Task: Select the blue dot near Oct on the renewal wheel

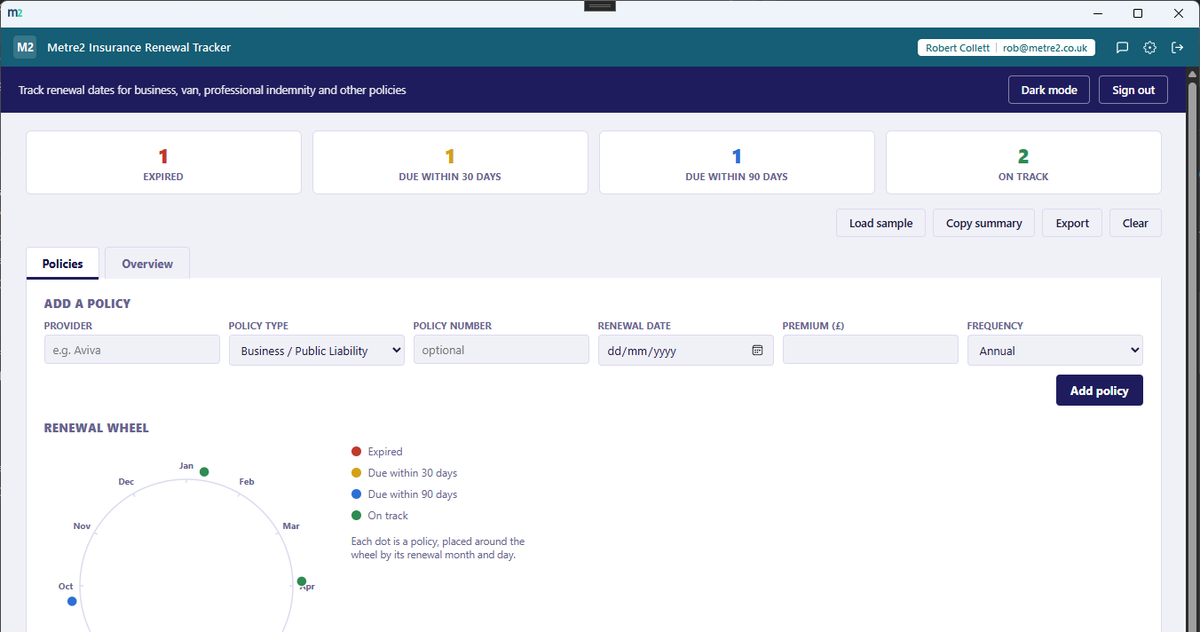Action: [x=71, y=601]
